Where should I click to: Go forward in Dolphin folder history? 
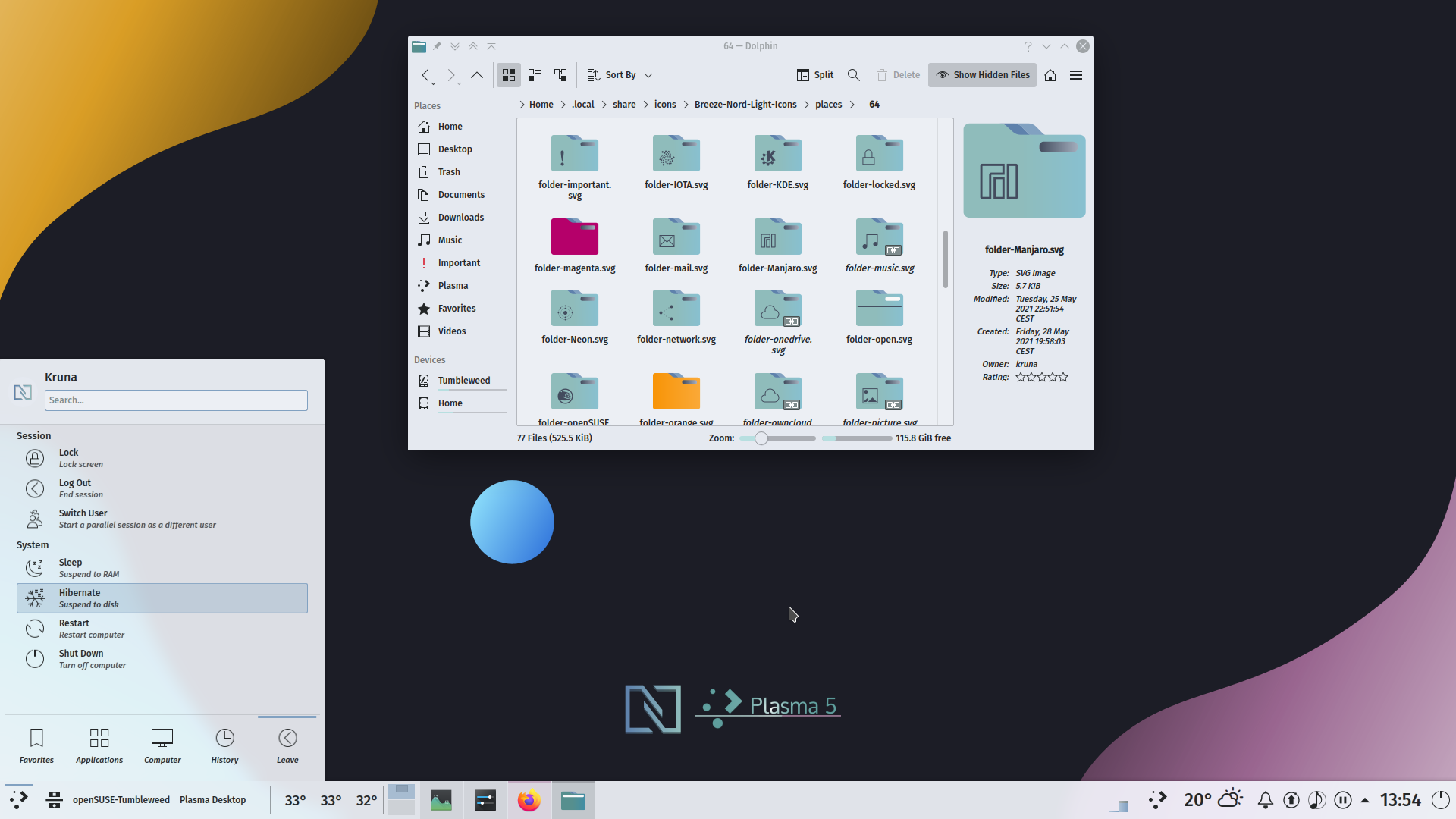pos(451,75)
